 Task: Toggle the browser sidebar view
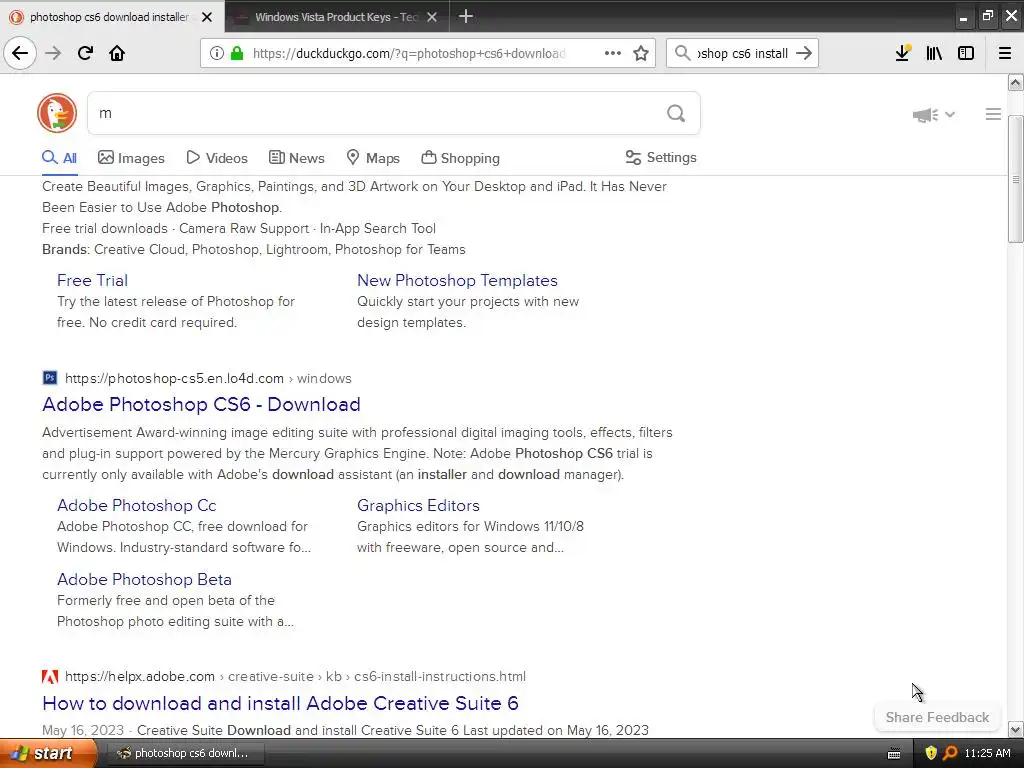(x=966, y=53)
